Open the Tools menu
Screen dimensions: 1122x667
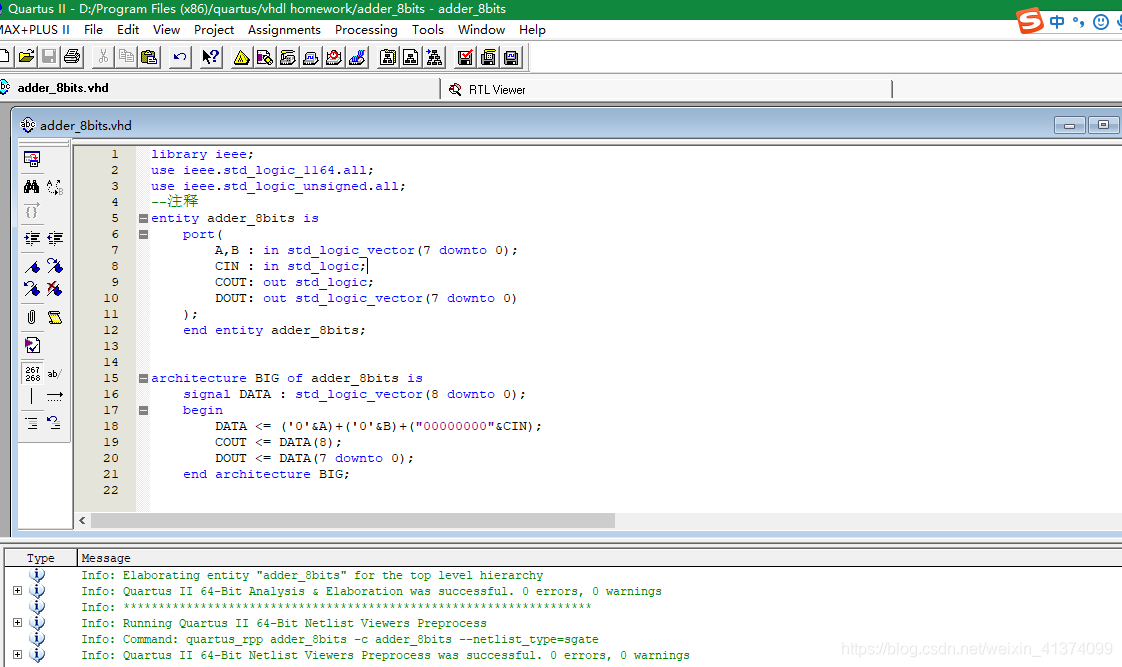[x=427, y=29]
